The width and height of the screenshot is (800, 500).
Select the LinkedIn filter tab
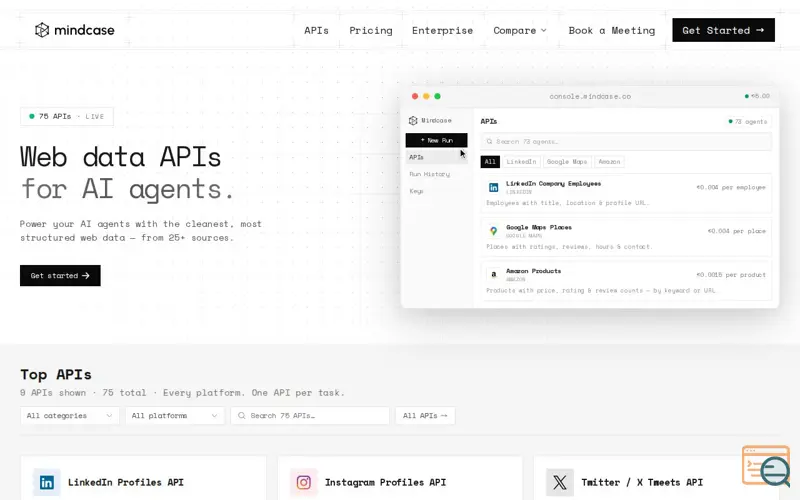coord(521,162)
